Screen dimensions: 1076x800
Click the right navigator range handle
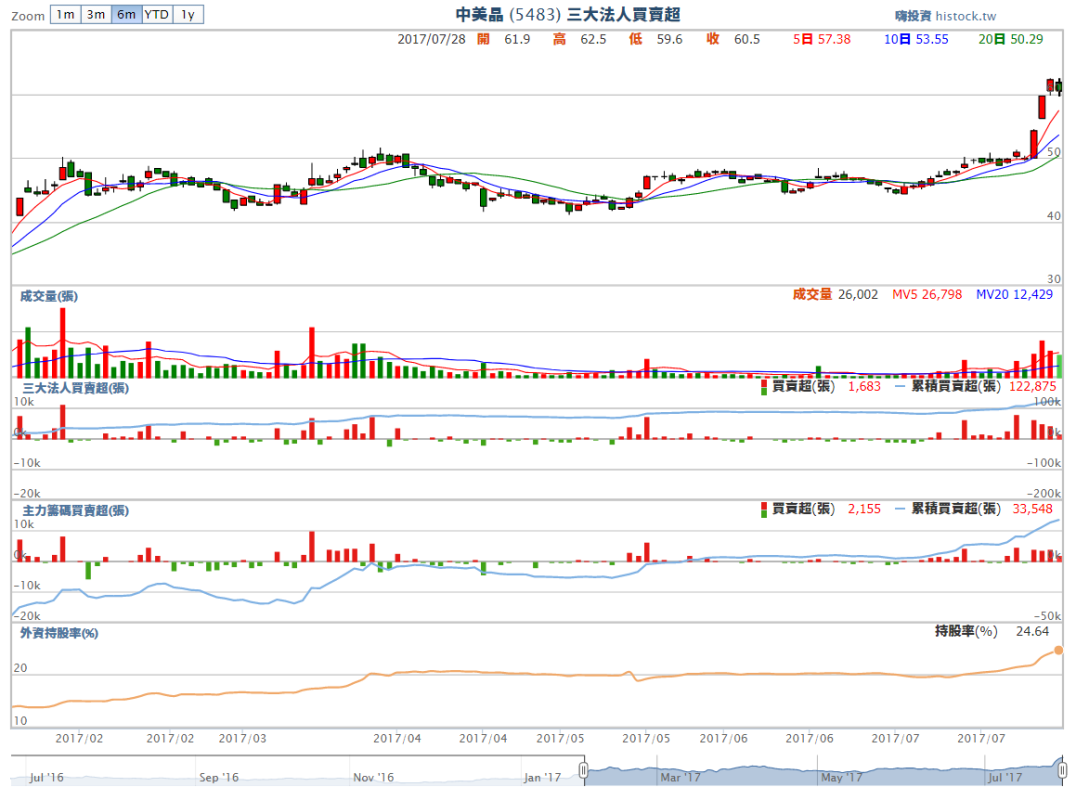pos(1060,770)
